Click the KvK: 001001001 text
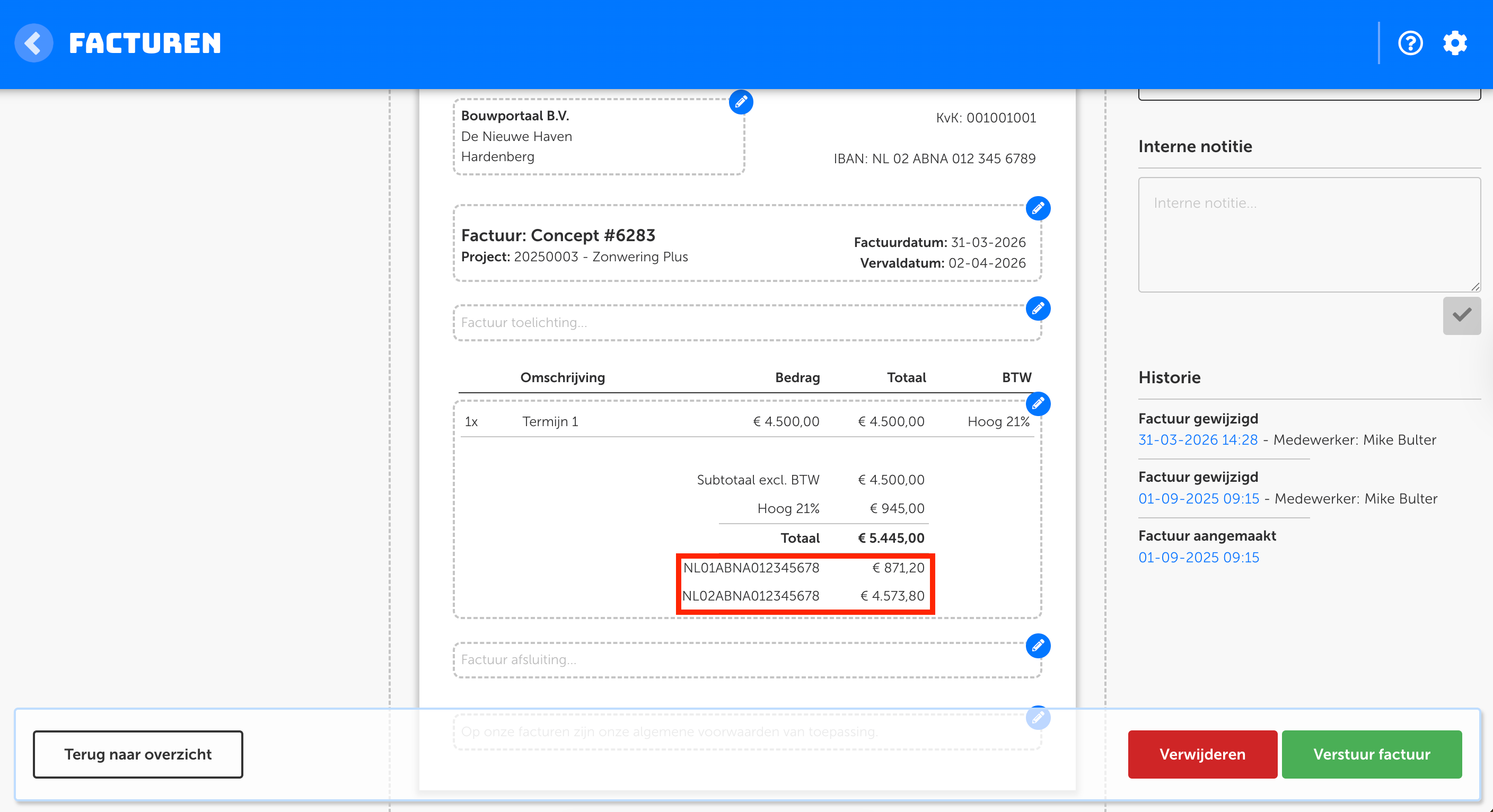The width and height of the screenshot is (1493, 812). point(986,118)
